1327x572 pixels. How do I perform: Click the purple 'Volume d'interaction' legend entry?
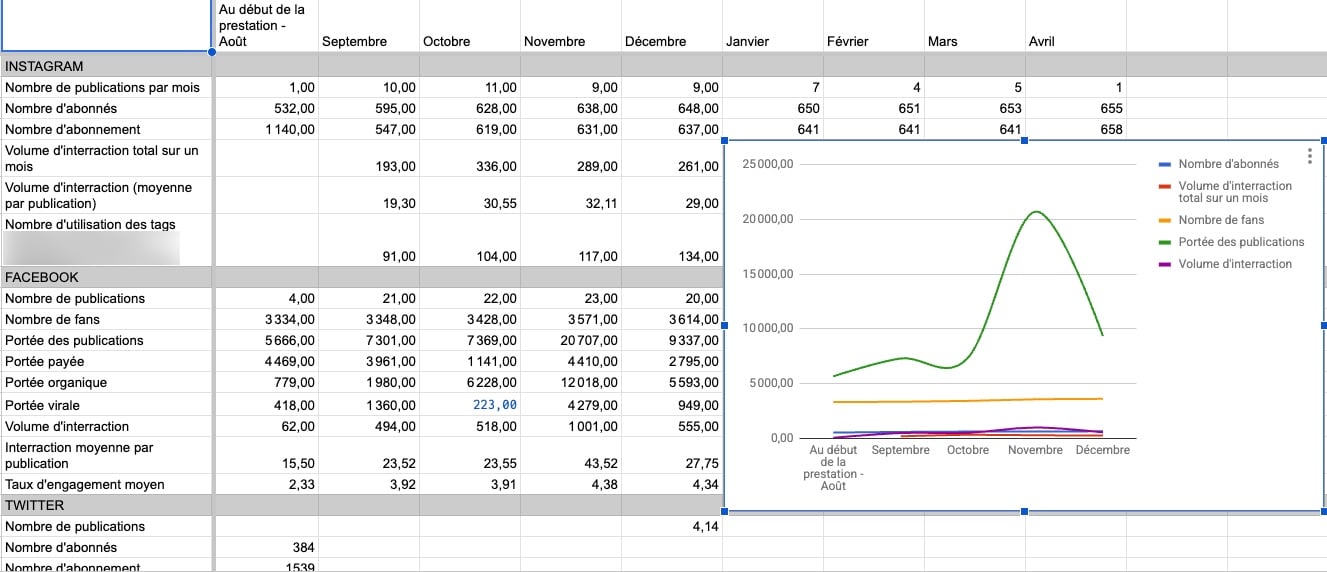tap(1225, 264)
